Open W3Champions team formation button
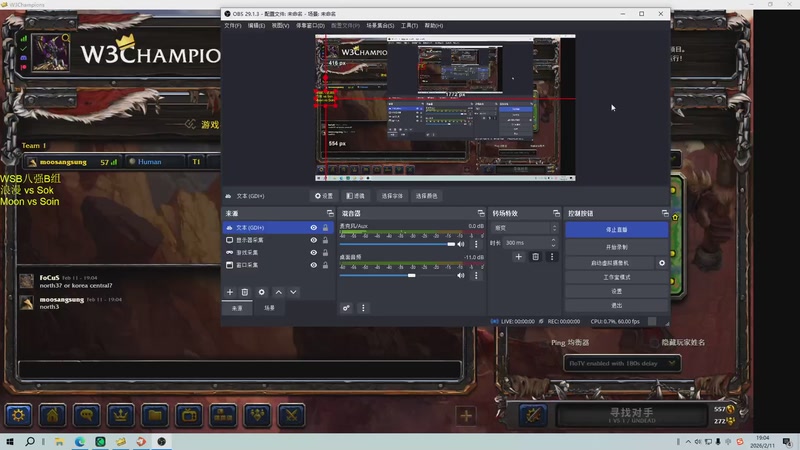800x450 pixels. [x=223, y=415]
